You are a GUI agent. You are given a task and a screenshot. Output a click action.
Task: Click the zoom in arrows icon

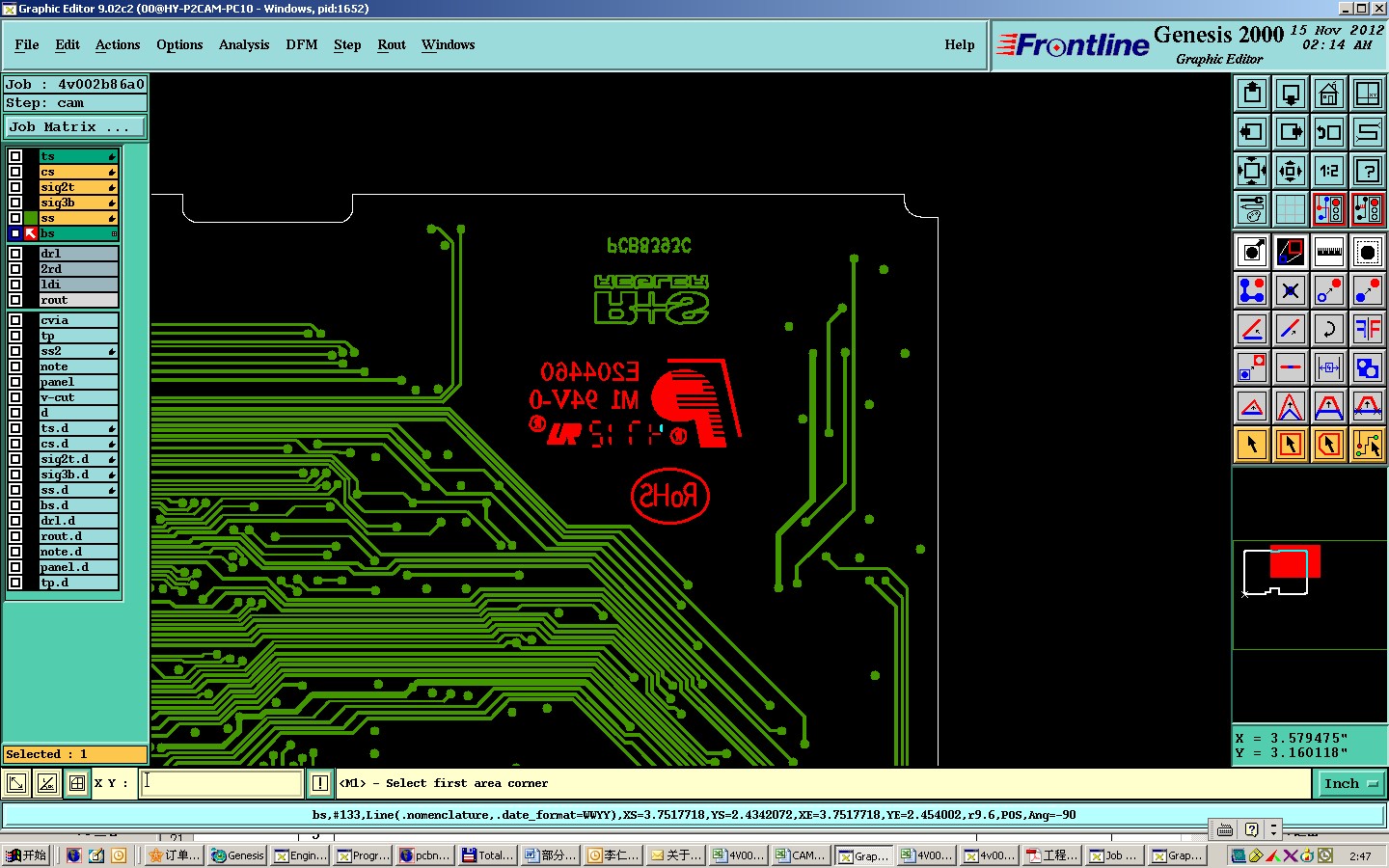pyautogui.click(x=1252, y=171)
